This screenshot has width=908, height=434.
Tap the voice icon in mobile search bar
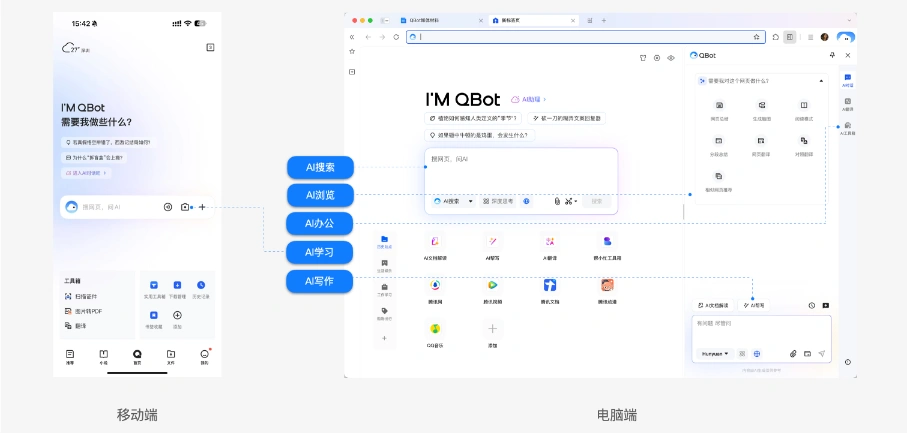pyautogui.click(x=168, y=207)
